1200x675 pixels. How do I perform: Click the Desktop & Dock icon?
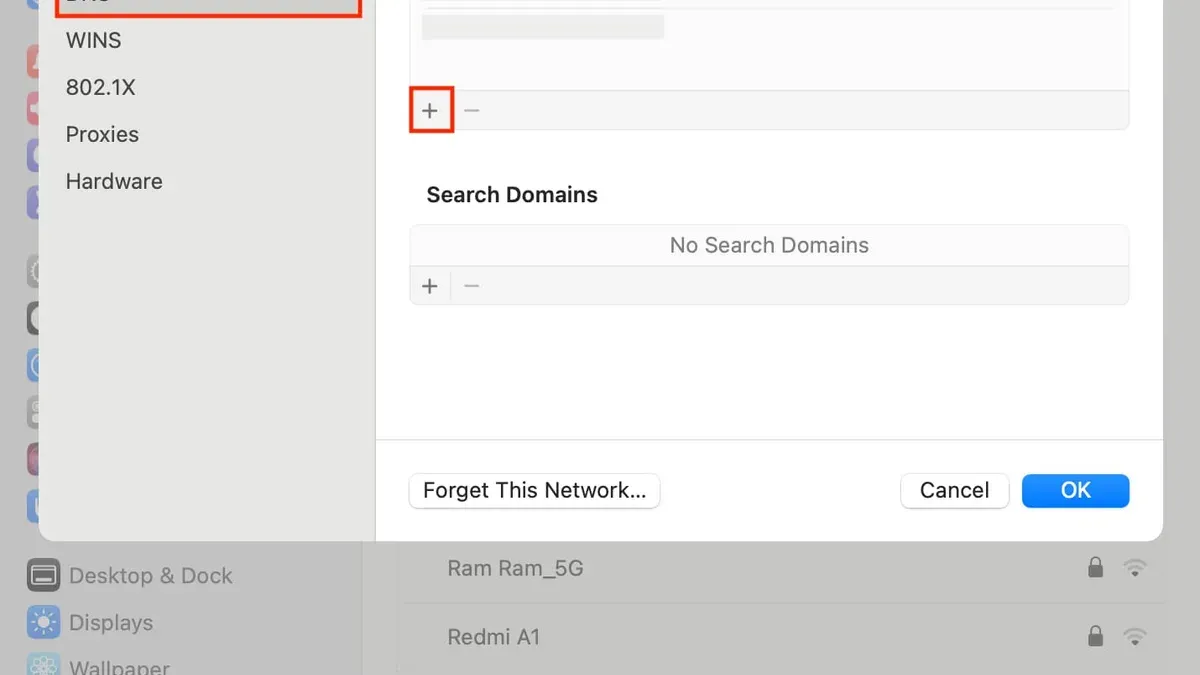[x=44, y=576]
